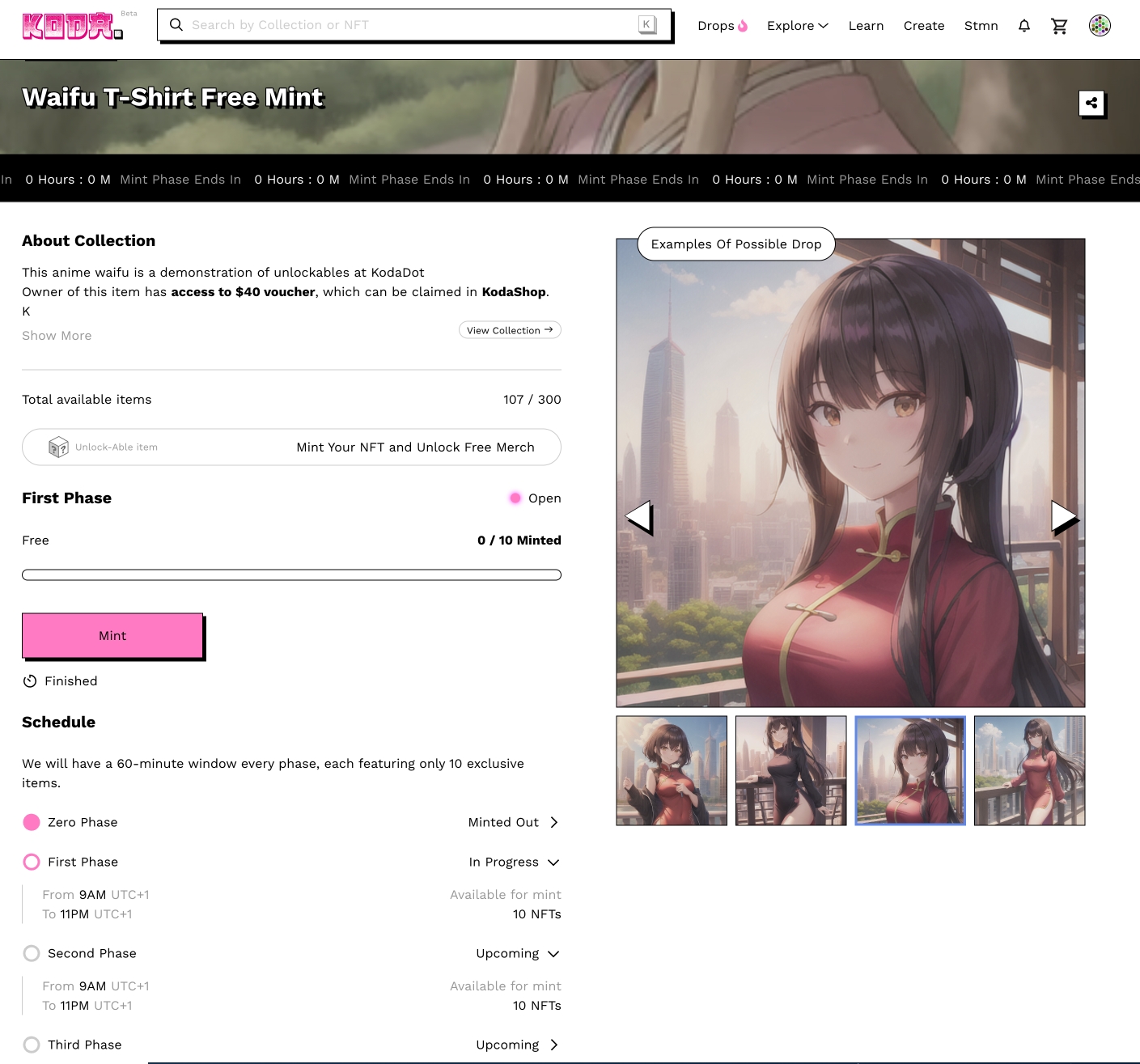
Task: Show previous example drop image
Action: (639, 517)
